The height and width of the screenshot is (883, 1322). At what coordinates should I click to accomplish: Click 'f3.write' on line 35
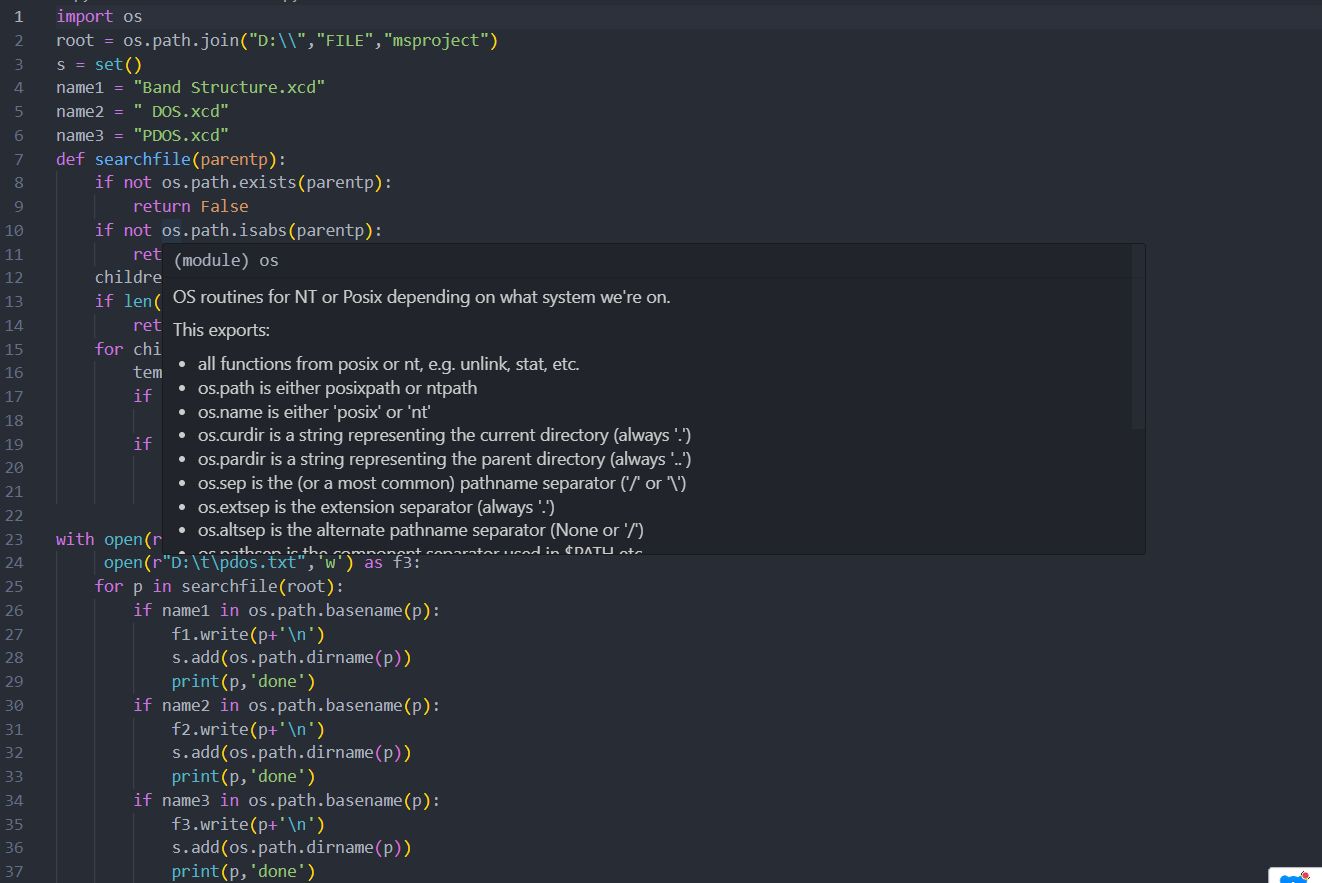pos(210,824)
